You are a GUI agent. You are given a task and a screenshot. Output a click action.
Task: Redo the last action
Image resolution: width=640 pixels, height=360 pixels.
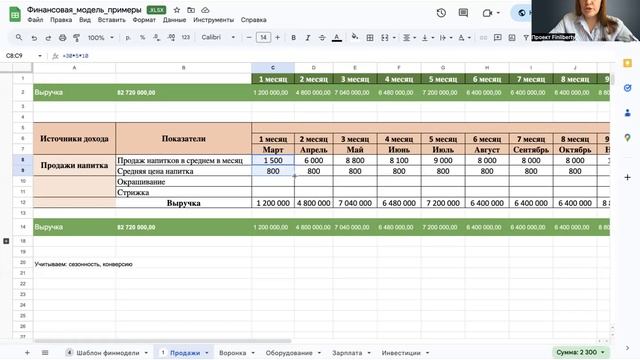tap(48, 38)
